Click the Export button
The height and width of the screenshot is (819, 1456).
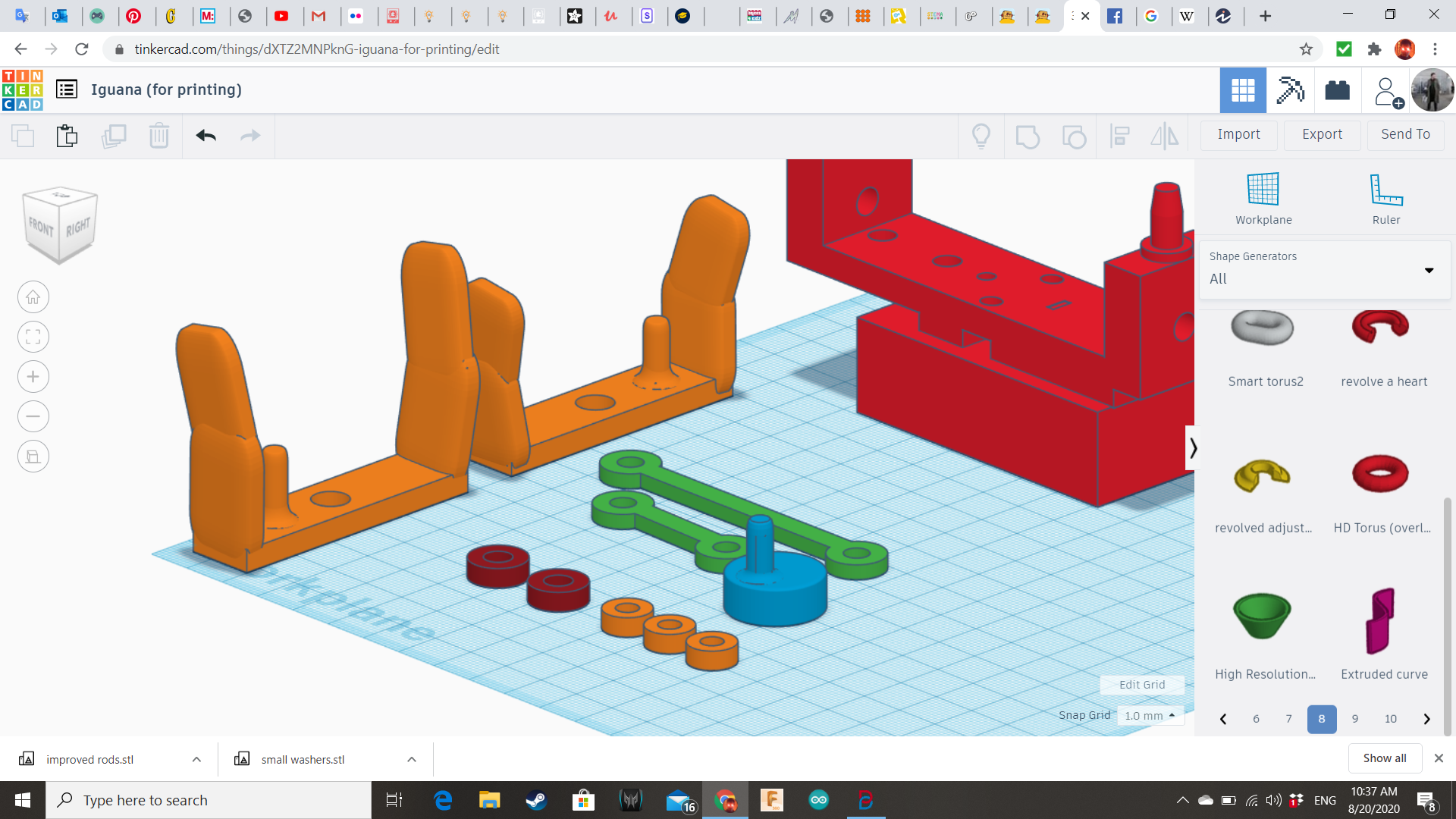pyautogui.click(x=1322, y=134)
